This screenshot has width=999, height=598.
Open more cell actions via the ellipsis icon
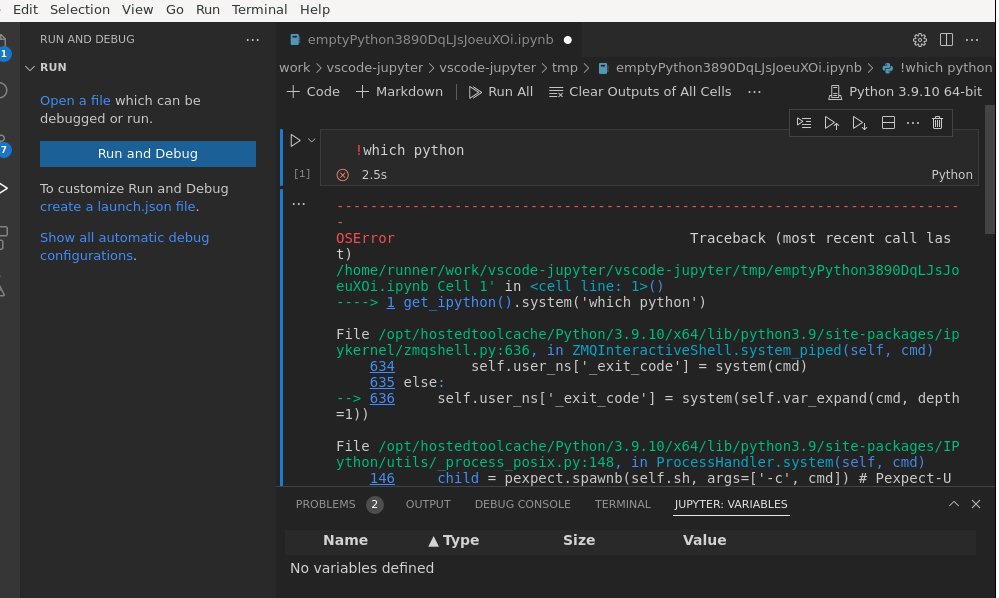click(911, 122)
